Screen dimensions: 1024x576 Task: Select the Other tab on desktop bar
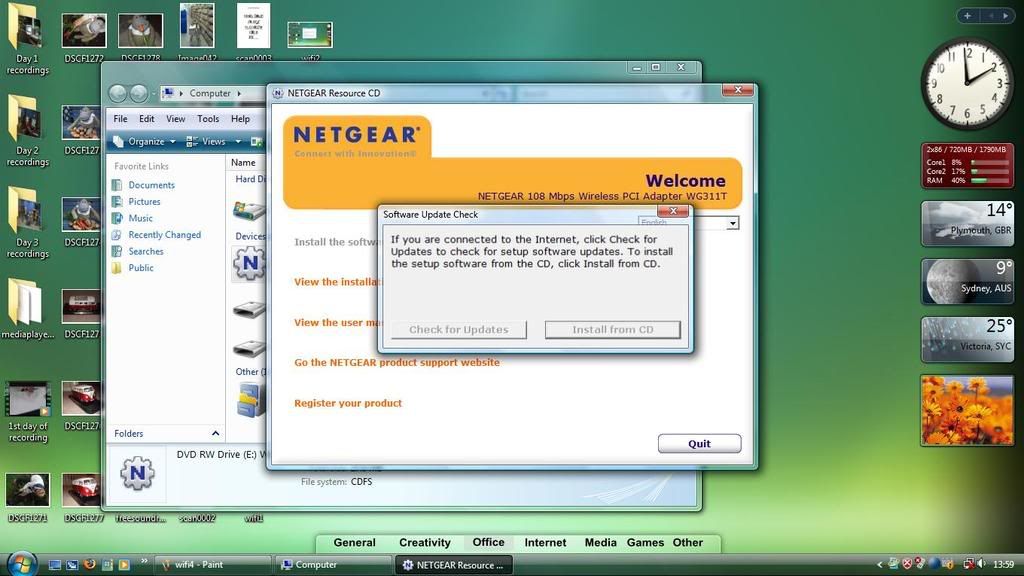688,543
